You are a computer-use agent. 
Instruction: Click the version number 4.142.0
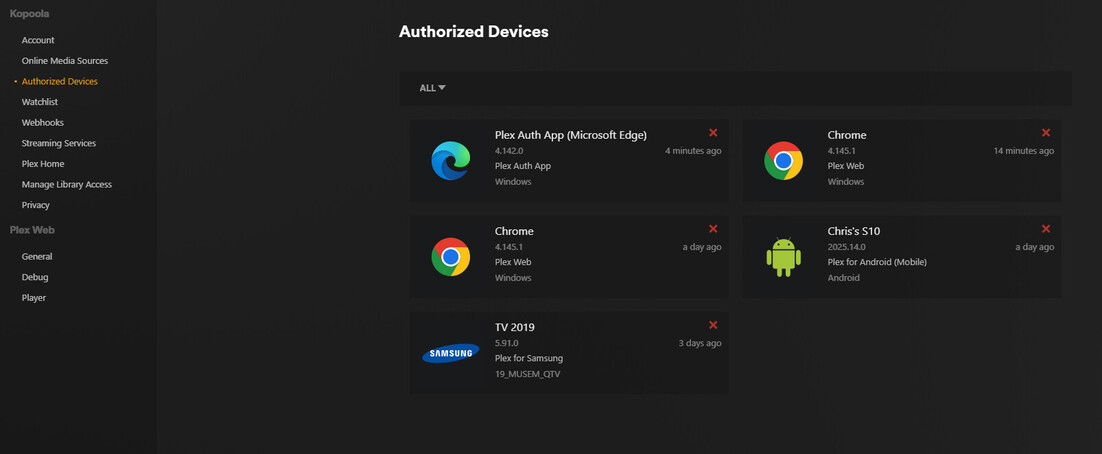point(509,150)
